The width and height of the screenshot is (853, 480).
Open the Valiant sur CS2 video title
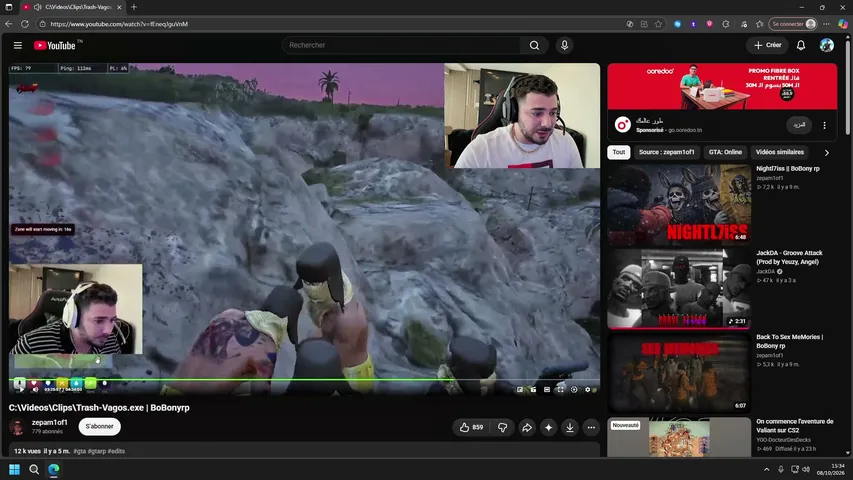pos(794,426)
